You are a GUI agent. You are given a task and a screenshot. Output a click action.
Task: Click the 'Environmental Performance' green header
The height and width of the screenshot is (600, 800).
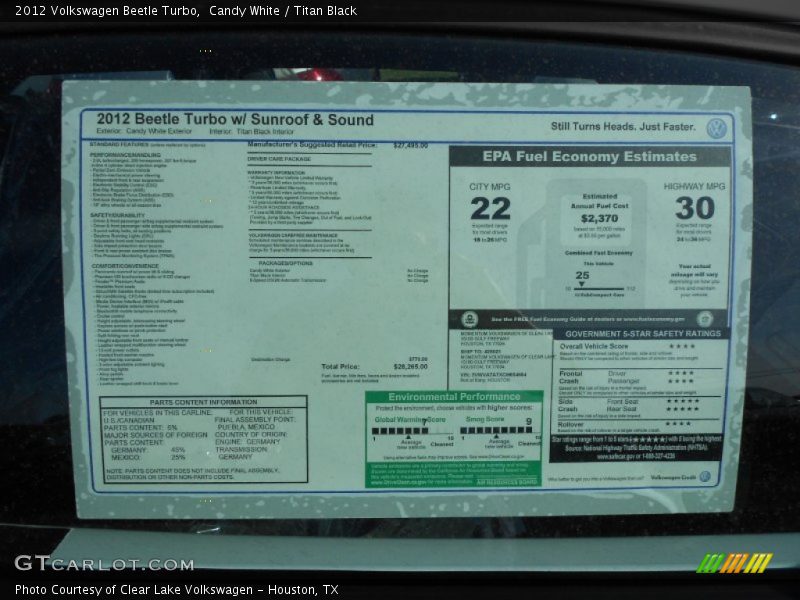point(454,397)
